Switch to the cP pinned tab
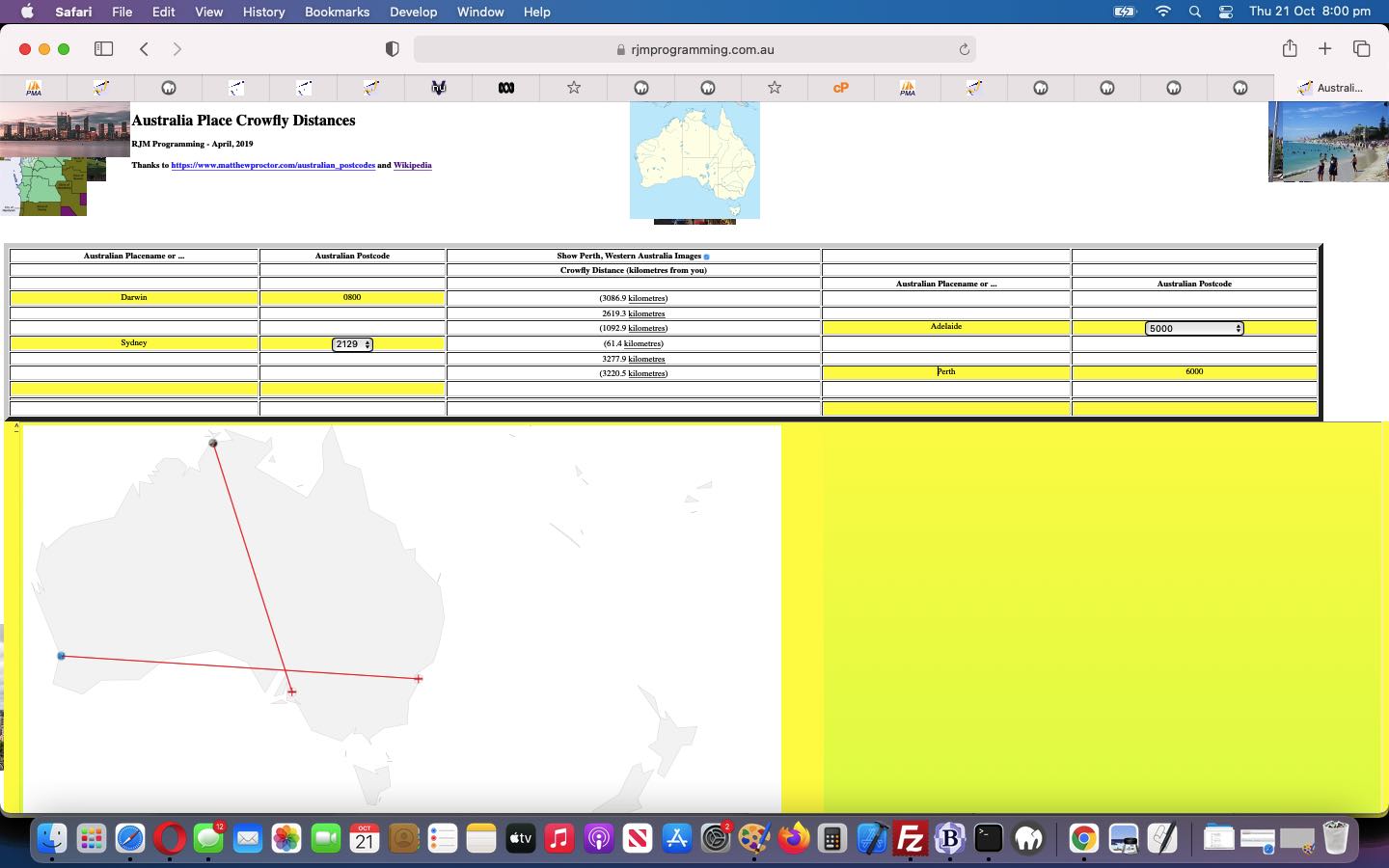This screenshot has height=868, width=1389. click(840, 88)
